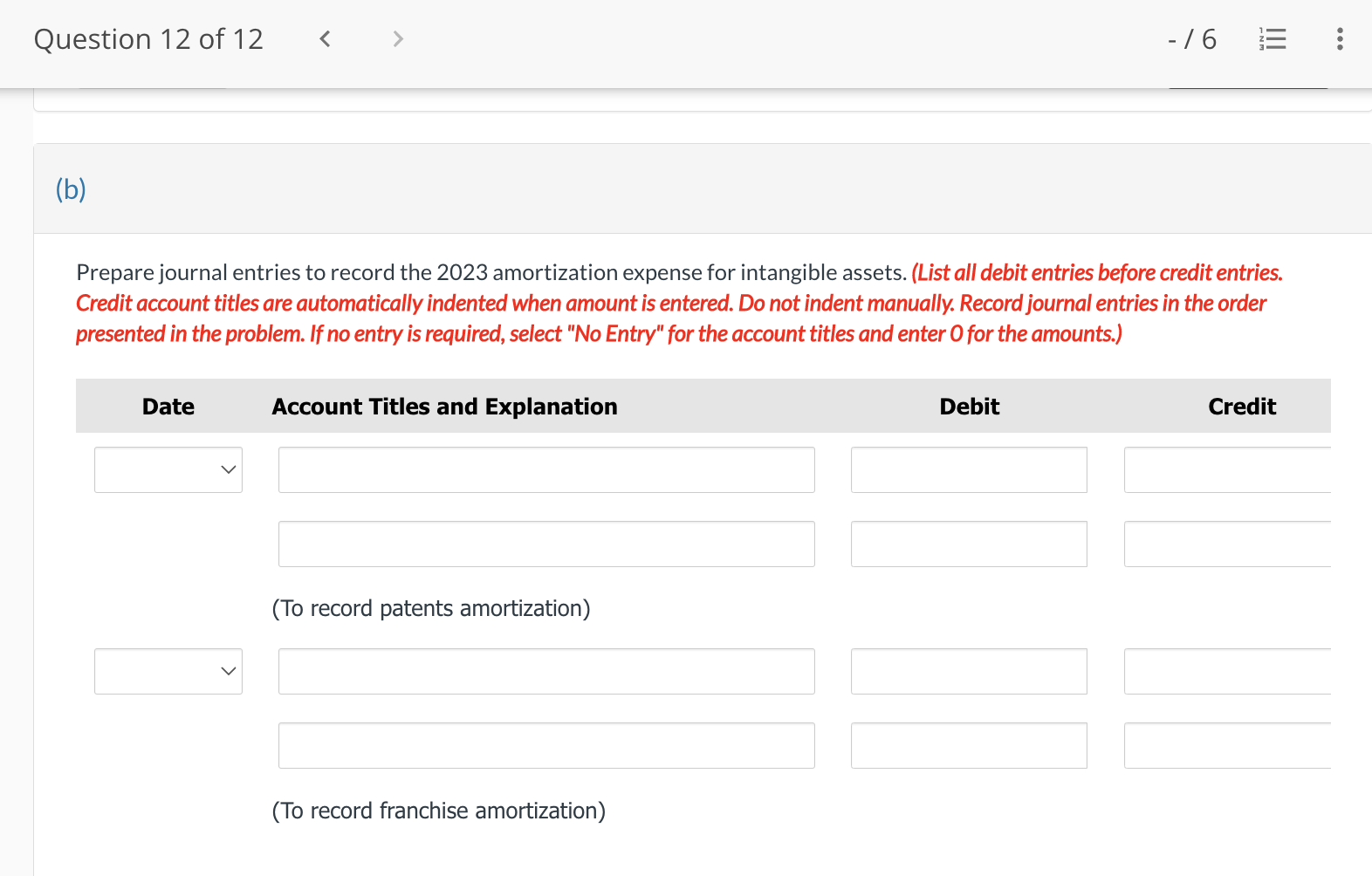Screen dimensions: 1372x876
Task: Click the 'Date' column header
Action: (x=168, y=407)
